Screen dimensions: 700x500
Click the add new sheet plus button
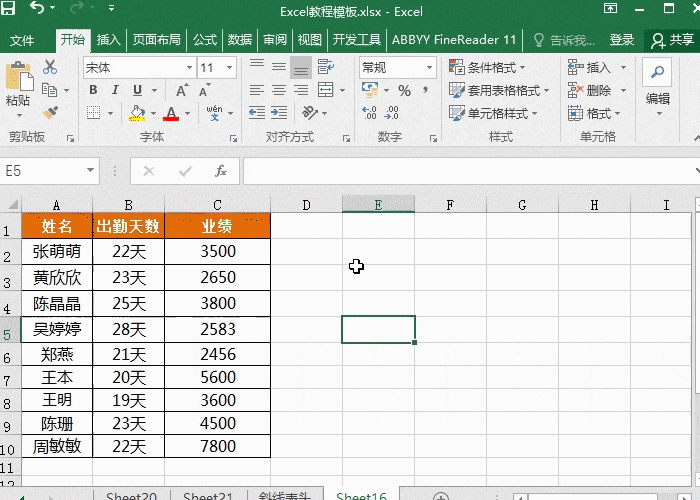tap(441, 496)
